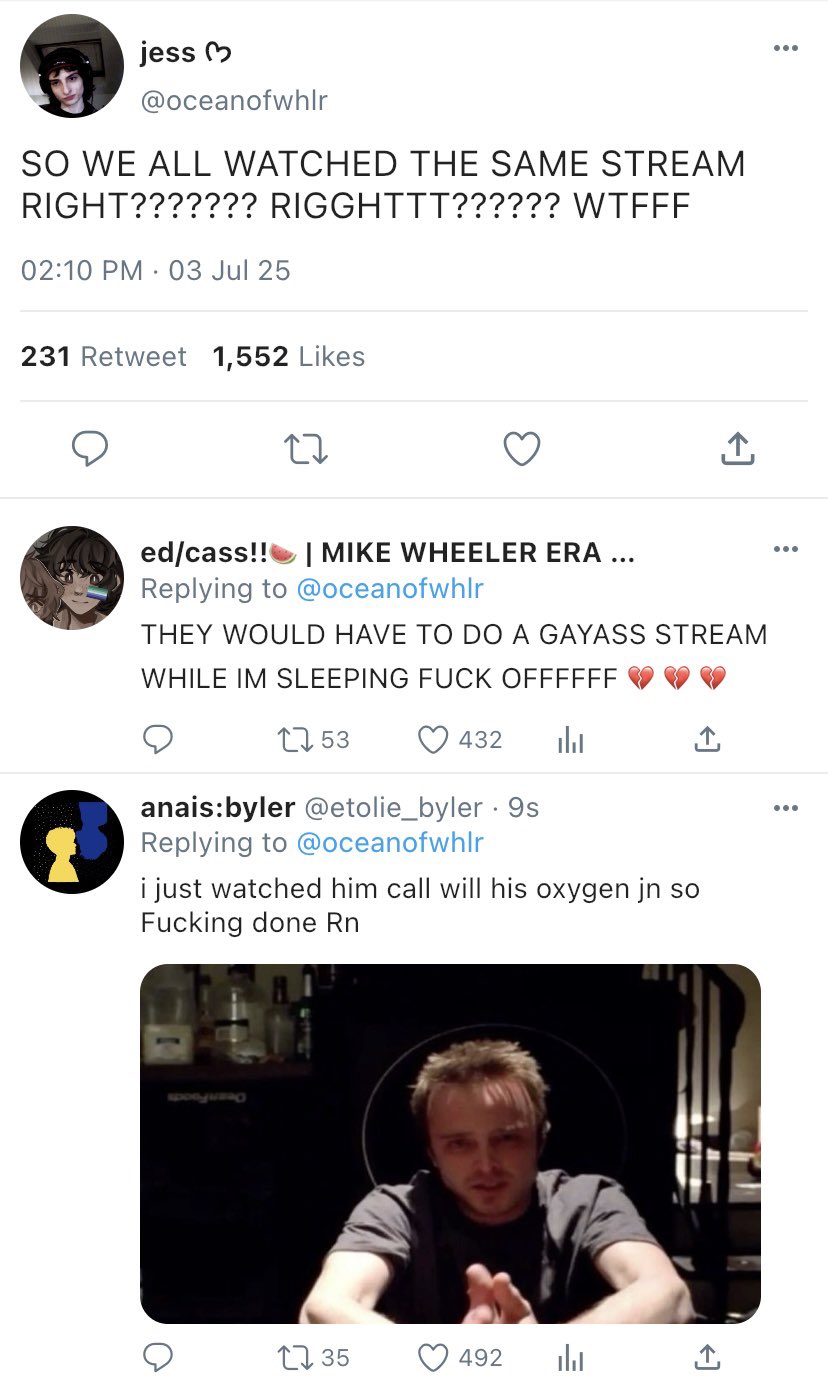The image size is (828, 1389).
Task: Retweet the main tweet by jess
Action: click(305, 450)
